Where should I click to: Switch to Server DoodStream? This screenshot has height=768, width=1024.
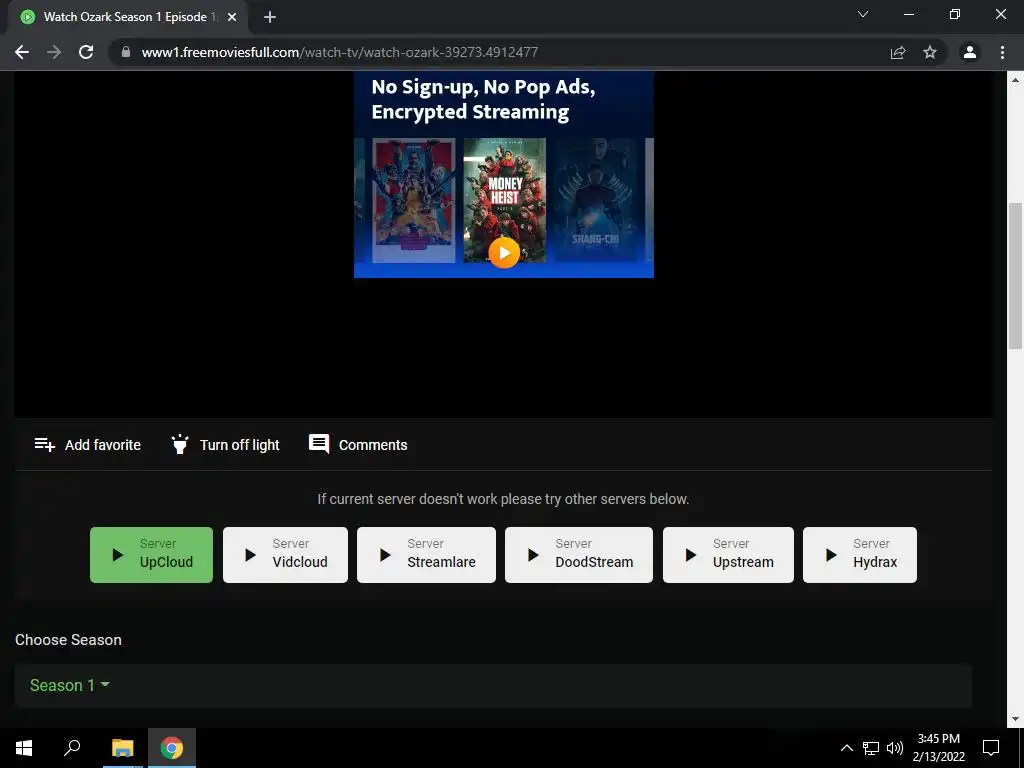coord(579,554)
